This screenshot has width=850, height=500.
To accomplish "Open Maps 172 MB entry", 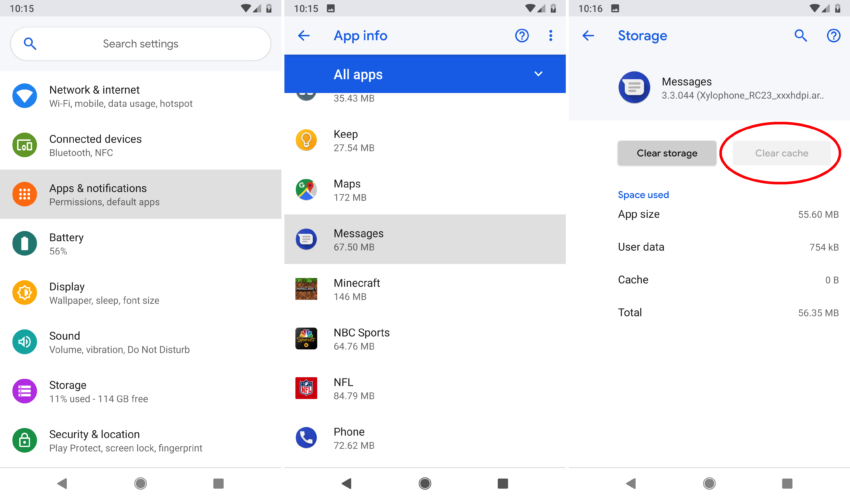I will point(425,190).
